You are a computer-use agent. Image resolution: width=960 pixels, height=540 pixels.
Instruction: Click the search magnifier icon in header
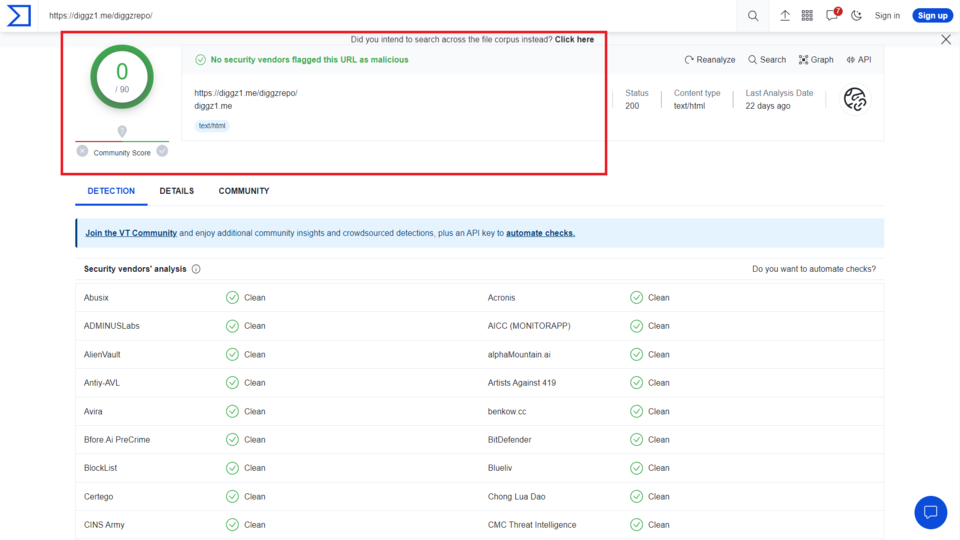753,16
